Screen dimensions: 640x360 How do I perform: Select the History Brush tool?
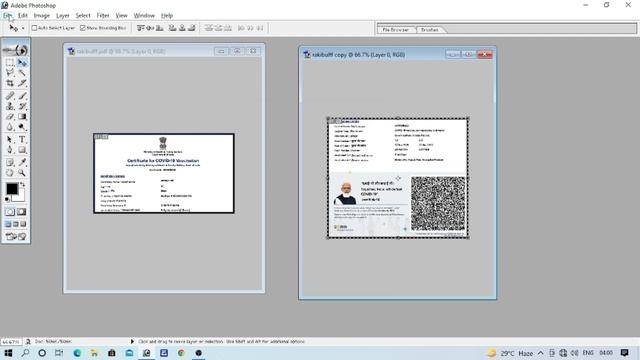pyautogui.click(x=22, y=106)
